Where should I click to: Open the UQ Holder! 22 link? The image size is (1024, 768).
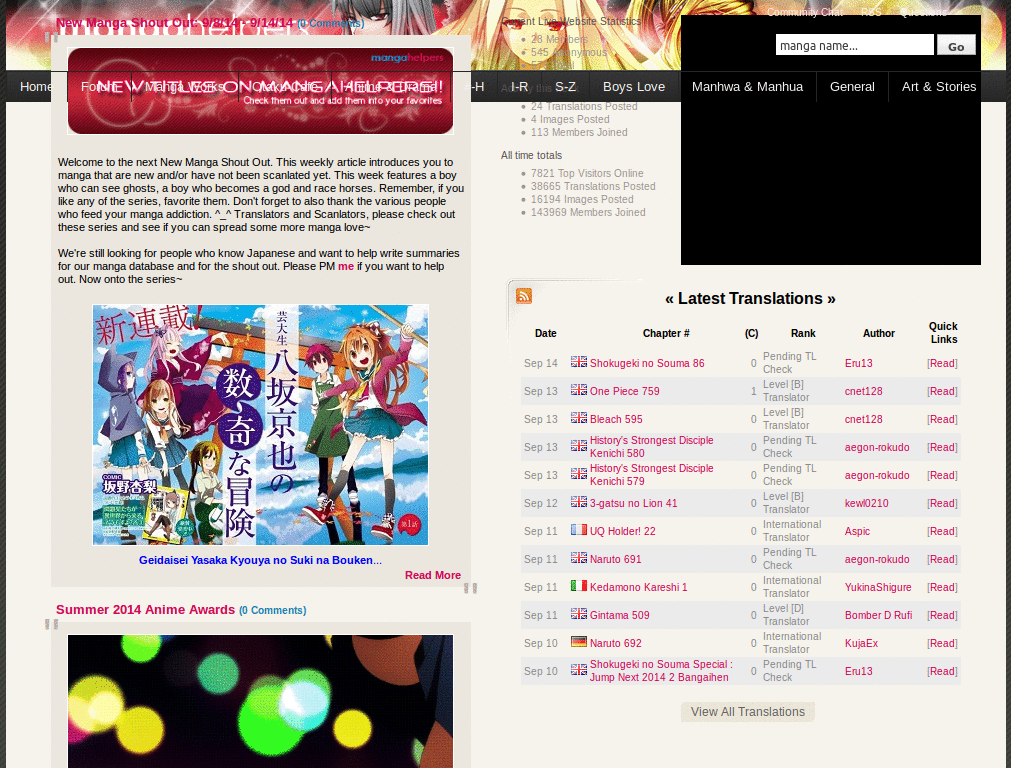[622, 532]
